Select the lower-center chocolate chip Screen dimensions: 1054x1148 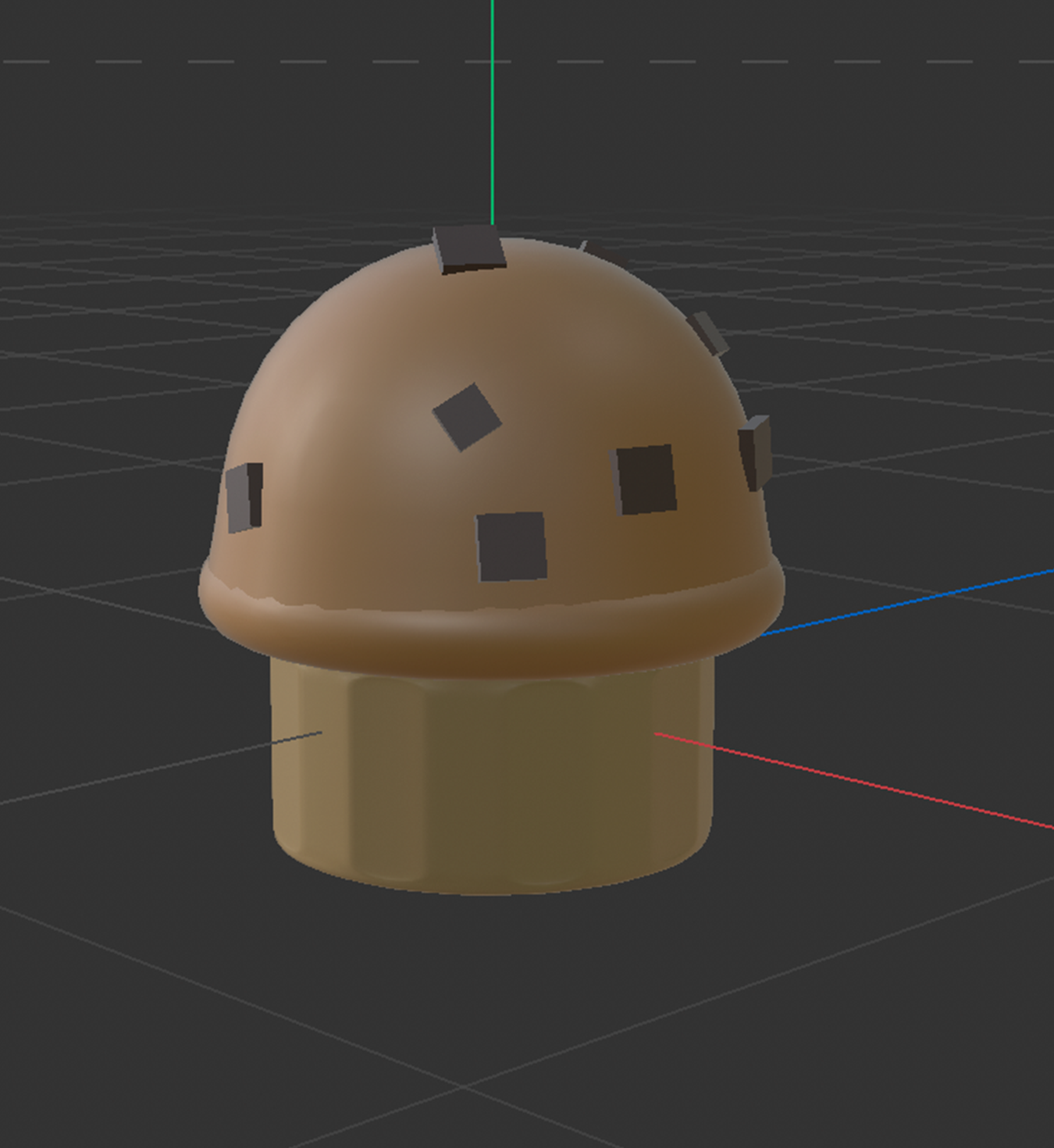[511, 547]
